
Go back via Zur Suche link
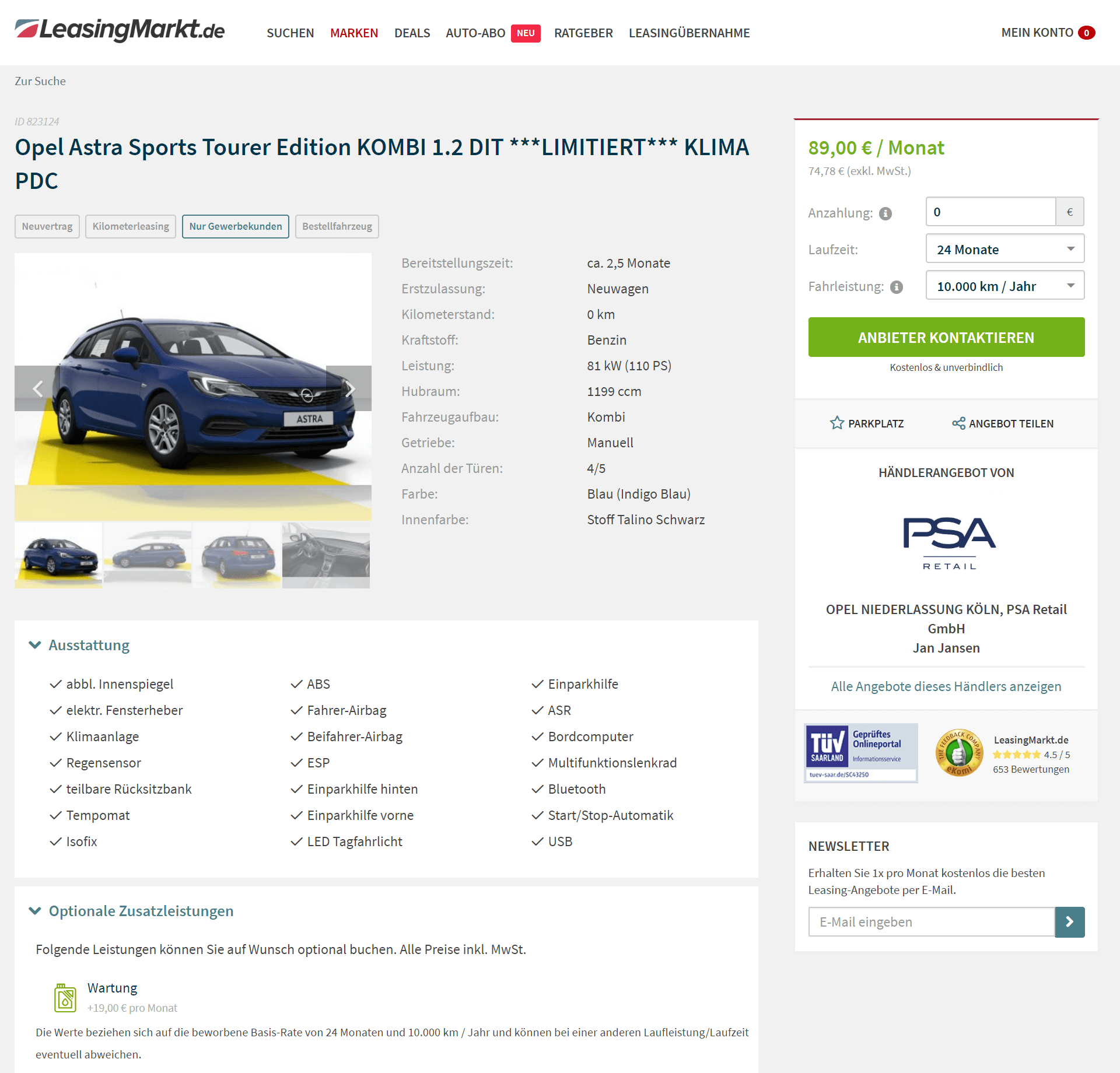tap(40, 81)
